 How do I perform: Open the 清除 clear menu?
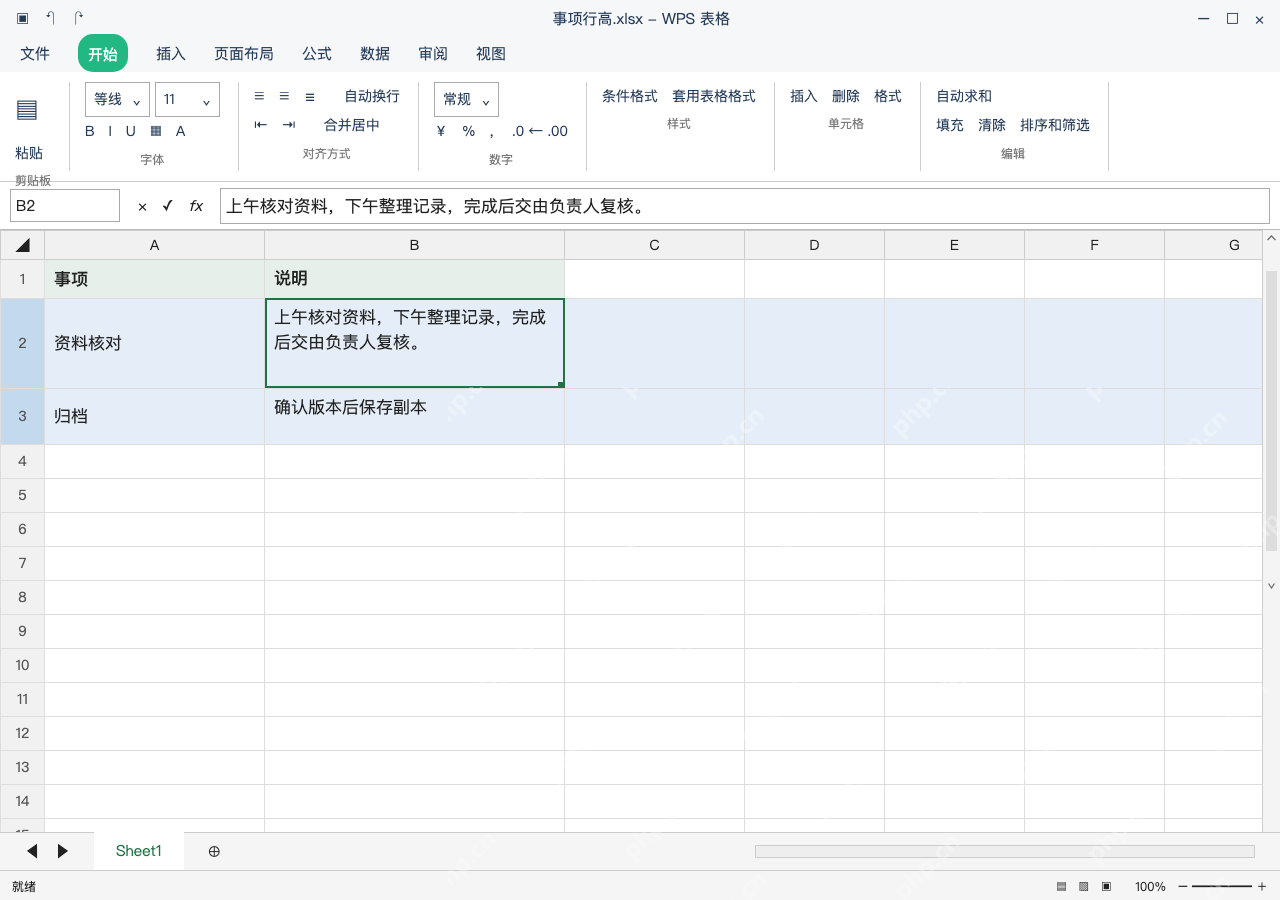click(x=992, y=125)
